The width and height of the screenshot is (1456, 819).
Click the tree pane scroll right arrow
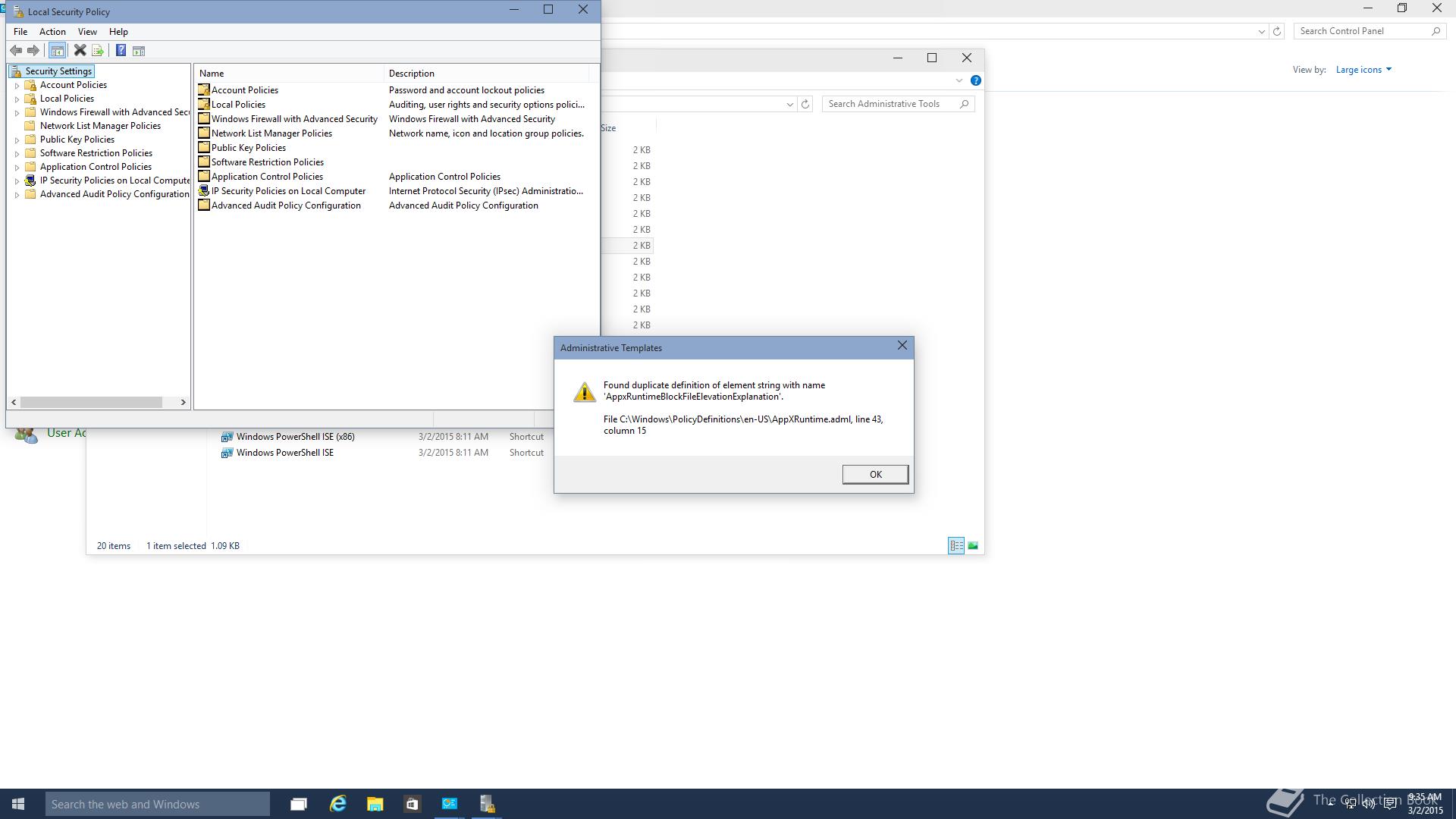(x=183, y=402)
